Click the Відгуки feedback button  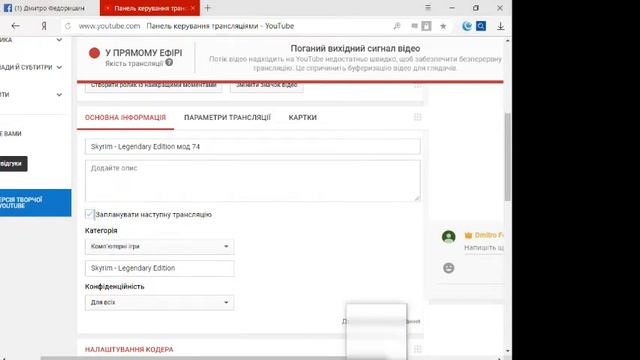point(13,164)
